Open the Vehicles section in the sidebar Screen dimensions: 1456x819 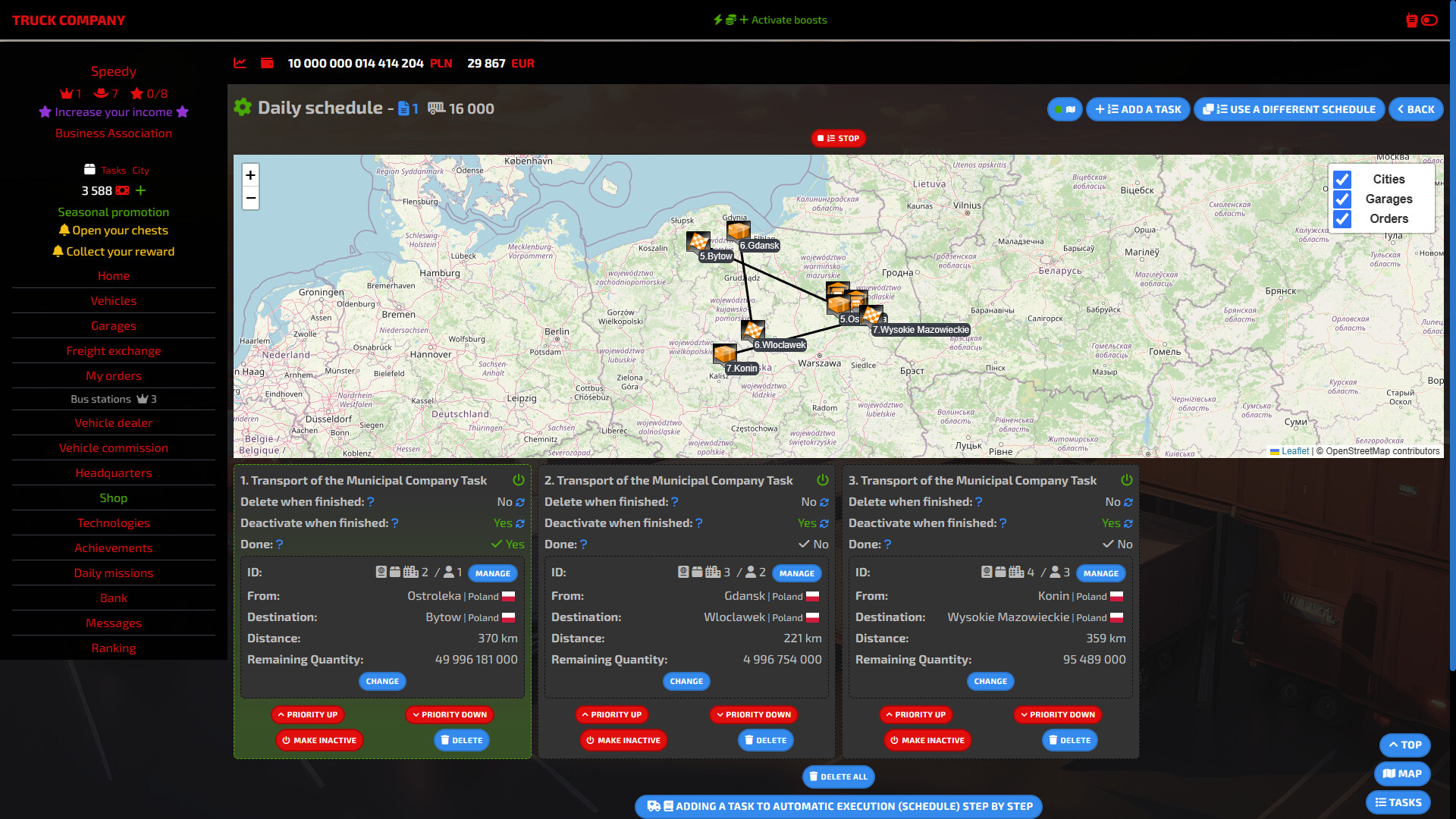click(x=114, y=300)
